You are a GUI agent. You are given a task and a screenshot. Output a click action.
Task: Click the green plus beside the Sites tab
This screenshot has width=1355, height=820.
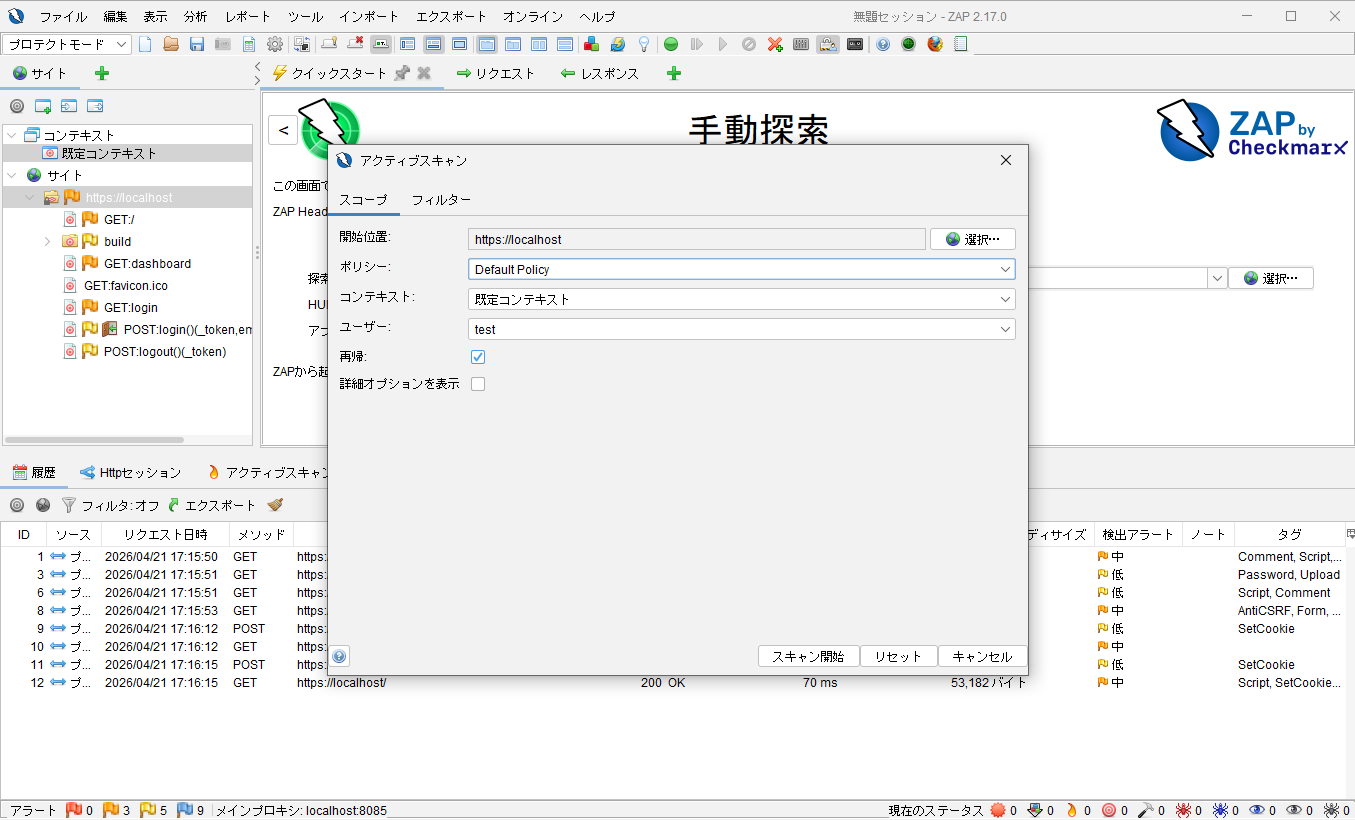coord(102,73)
